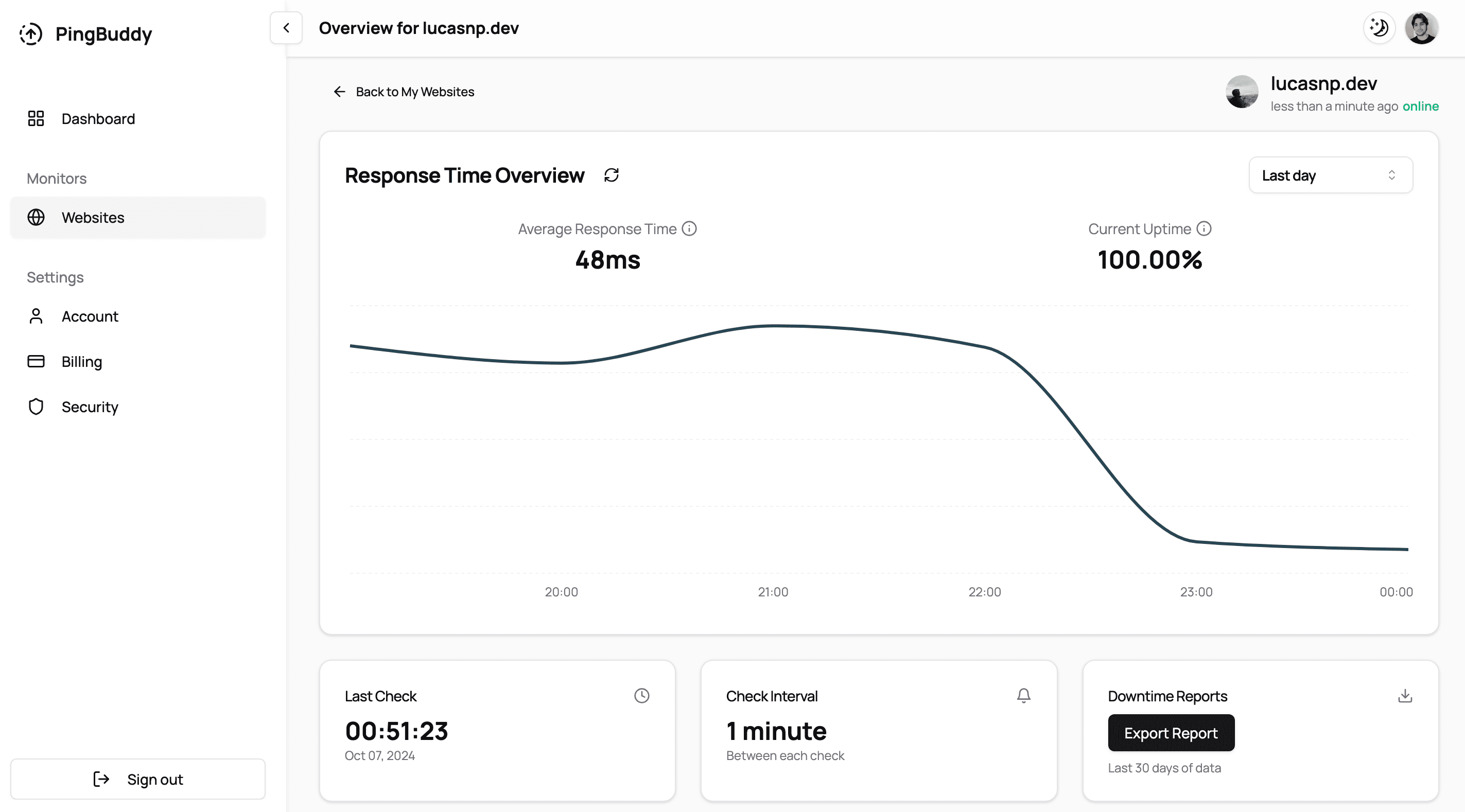Click the Oct 07, 2024 date text
Image resolution: width=1465 pixels, height=812 pixels.
click(380, 756)
